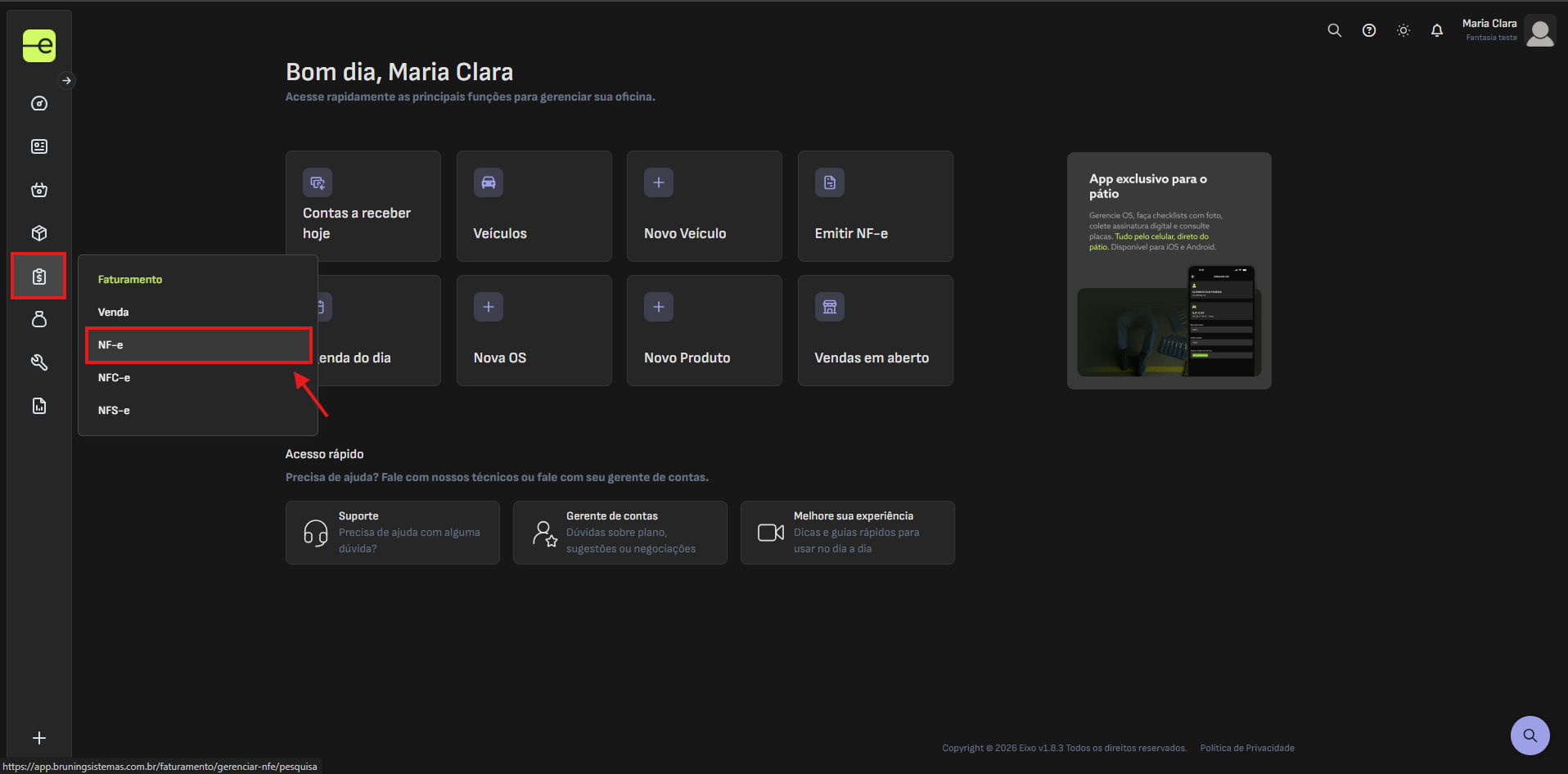Click the video camera icon
The width and height of the screenshot is (1568, 774).
click(x=771, y=533)
